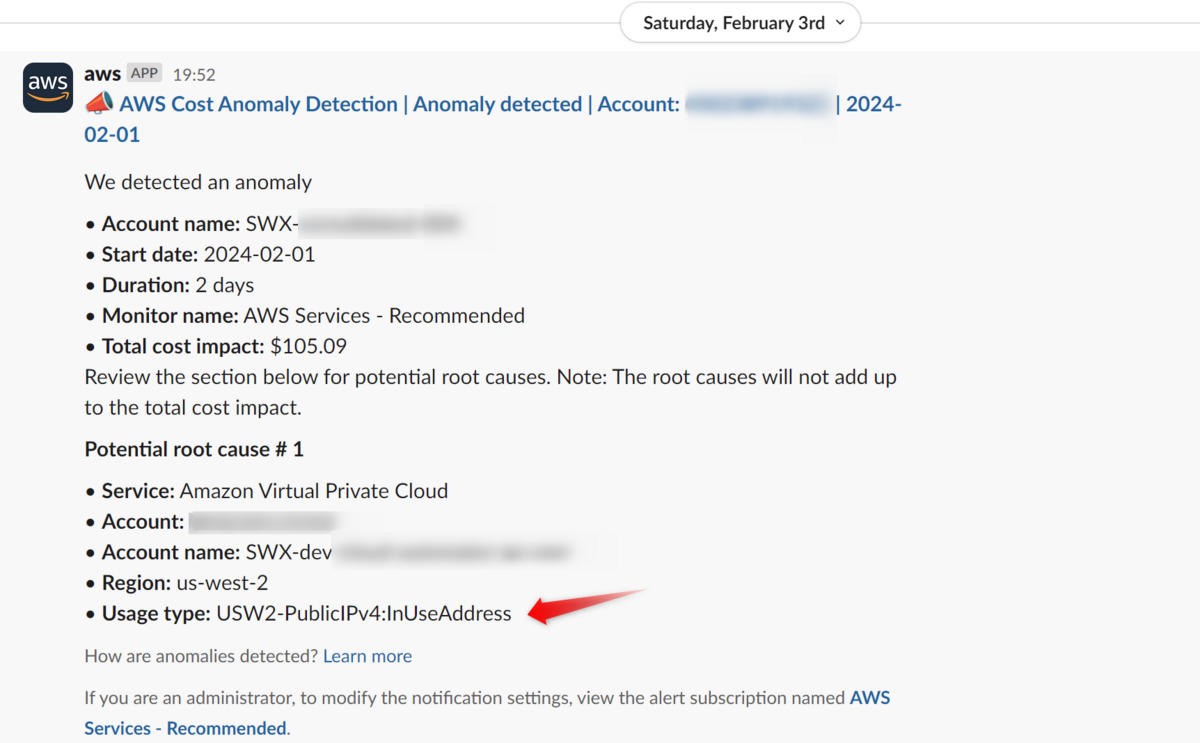
Task: Click the APP badge beside aws
Action: 145,74
